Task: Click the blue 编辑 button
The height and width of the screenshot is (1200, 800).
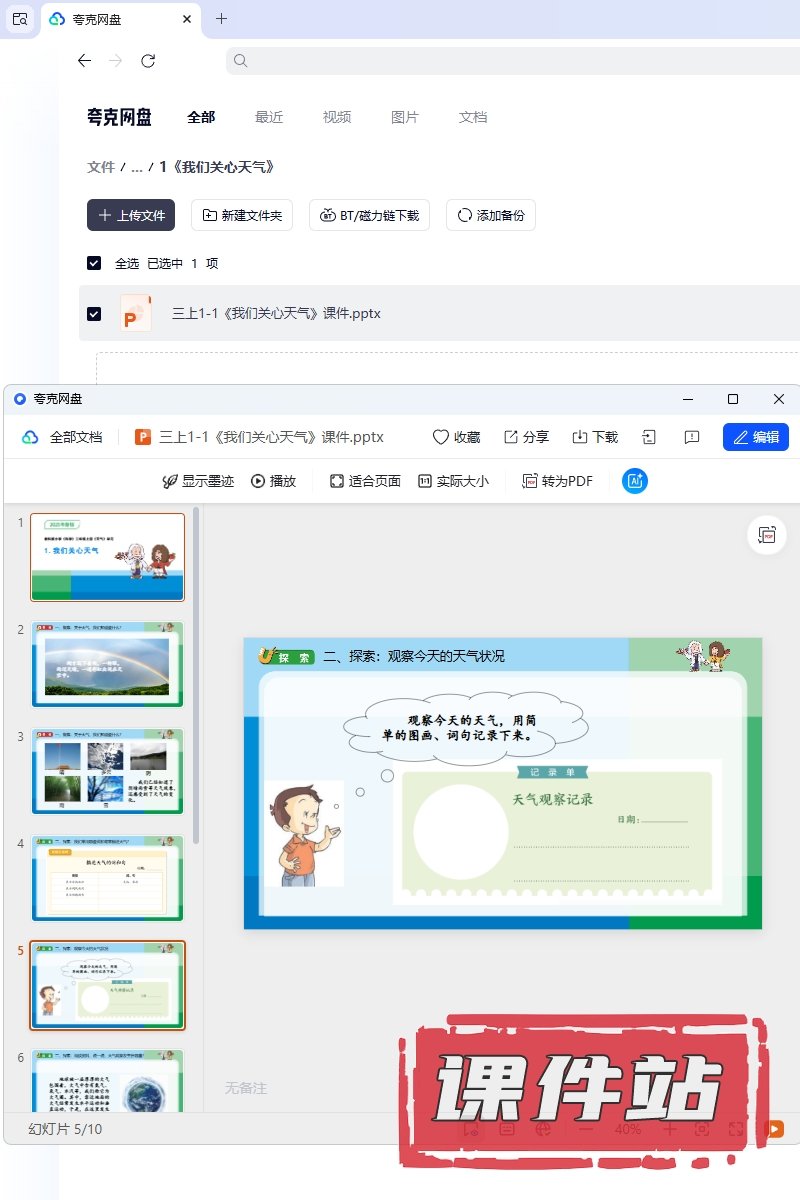Action: tap(755, 437)
